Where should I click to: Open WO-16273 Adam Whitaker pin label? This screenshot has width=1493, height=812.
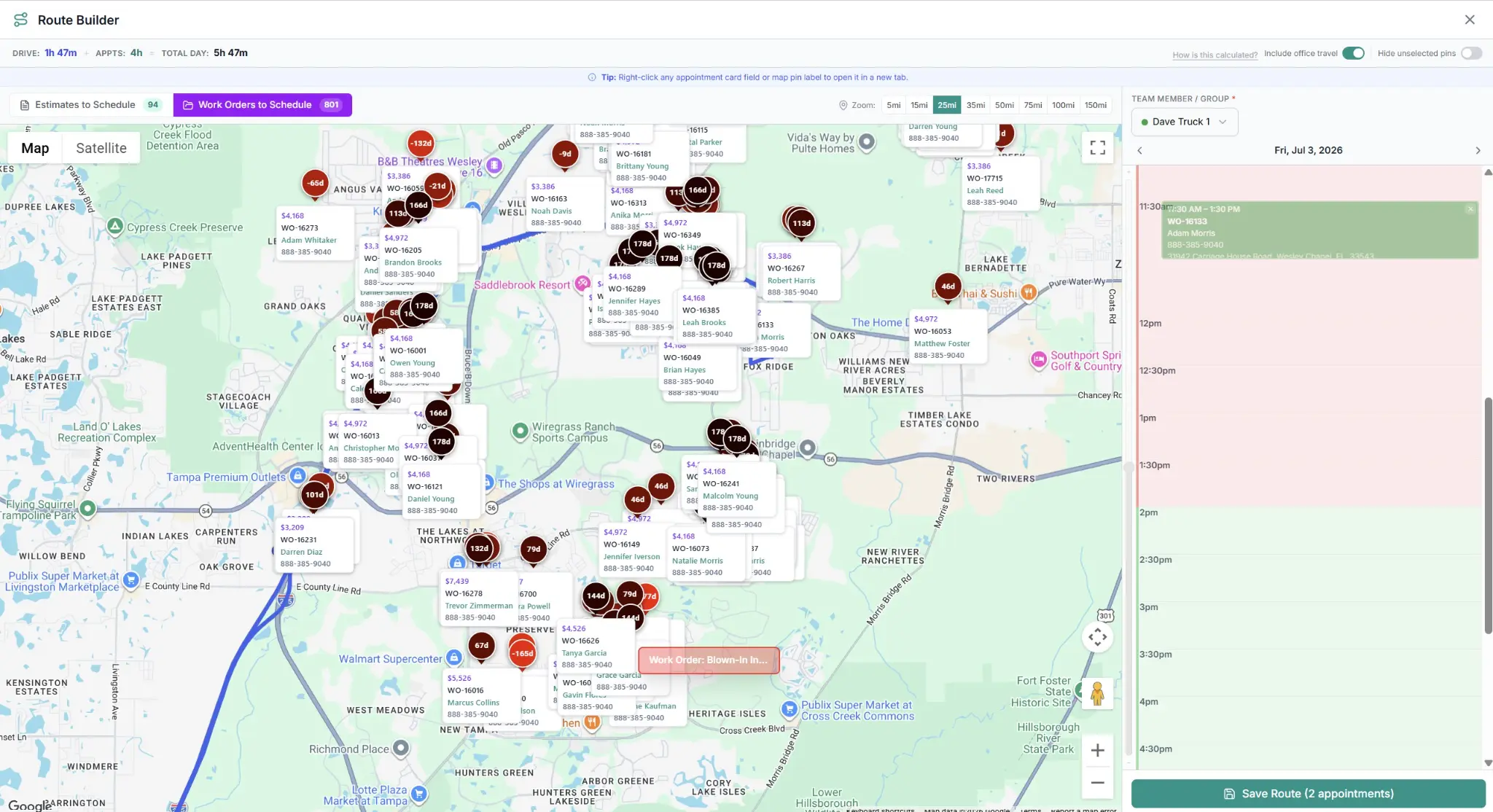point(315,234)
